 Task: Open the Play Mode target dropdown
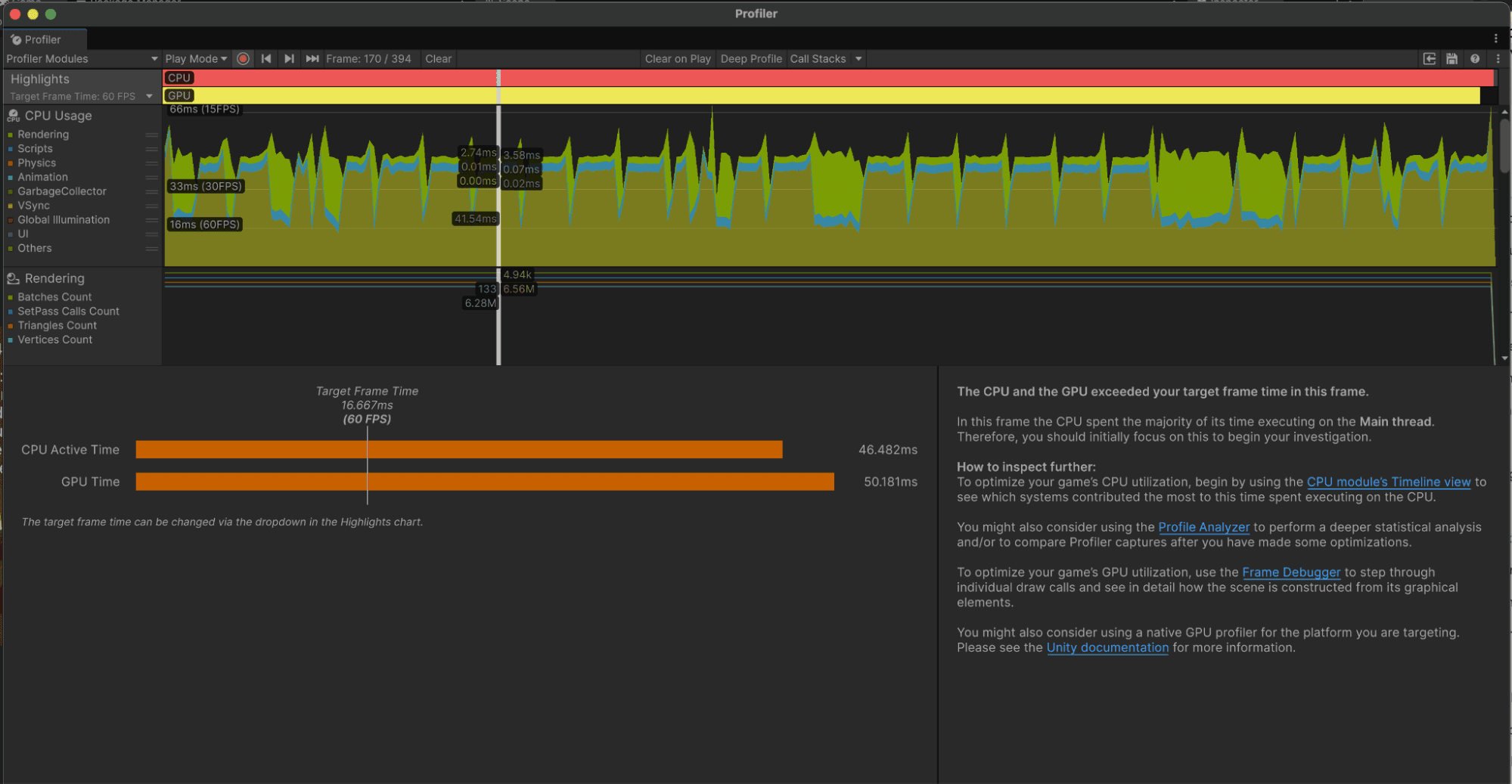pyautogui.click(x=195, y=58)
